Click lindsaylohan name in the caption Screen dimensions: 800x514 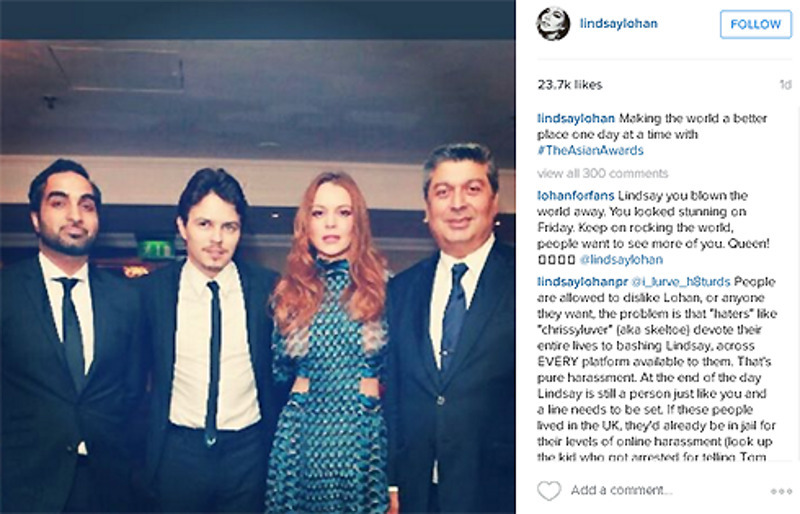576,118
